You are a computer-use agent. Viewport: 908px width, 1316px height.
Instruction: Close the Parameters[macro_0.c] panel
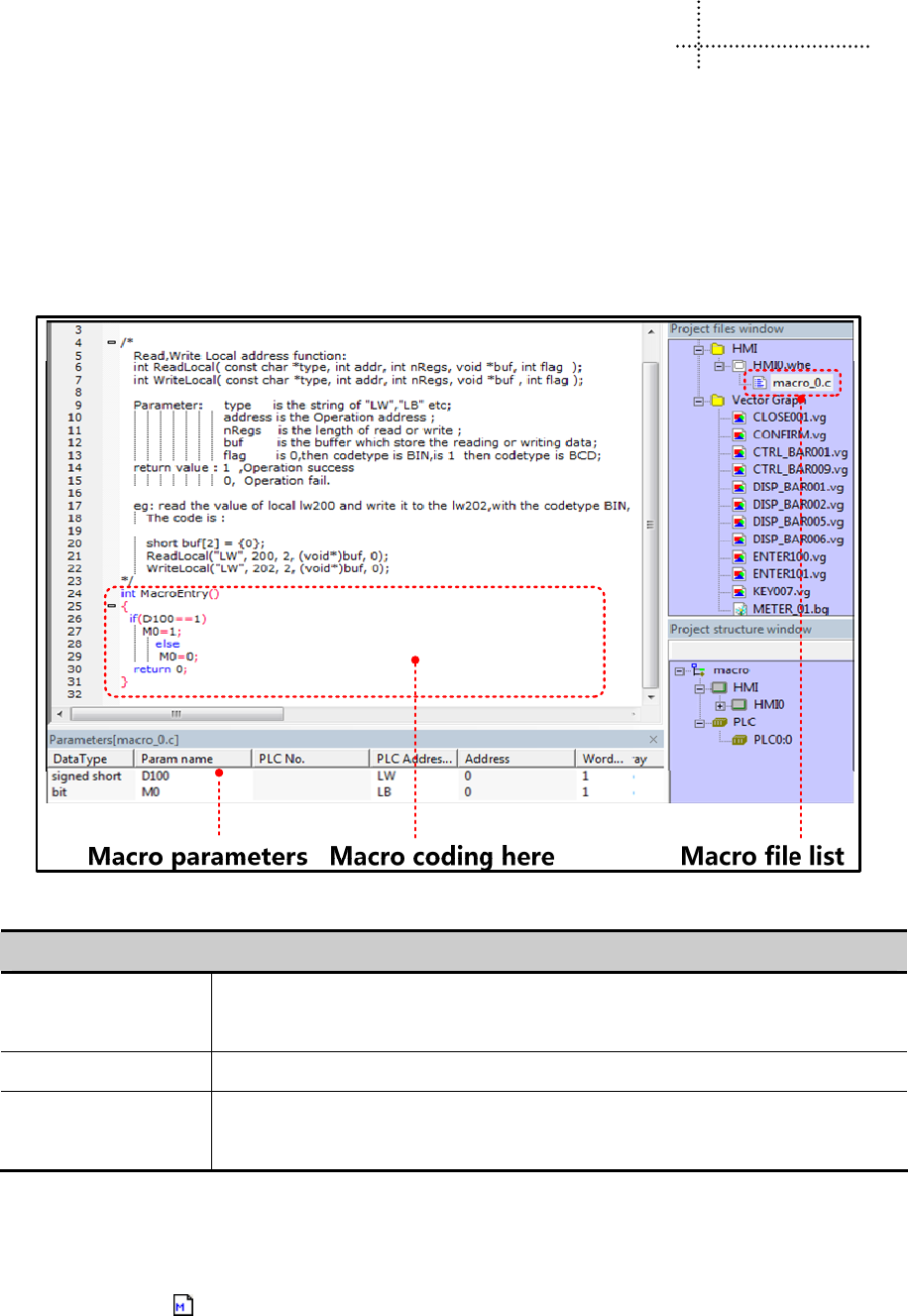coord(653,740)
